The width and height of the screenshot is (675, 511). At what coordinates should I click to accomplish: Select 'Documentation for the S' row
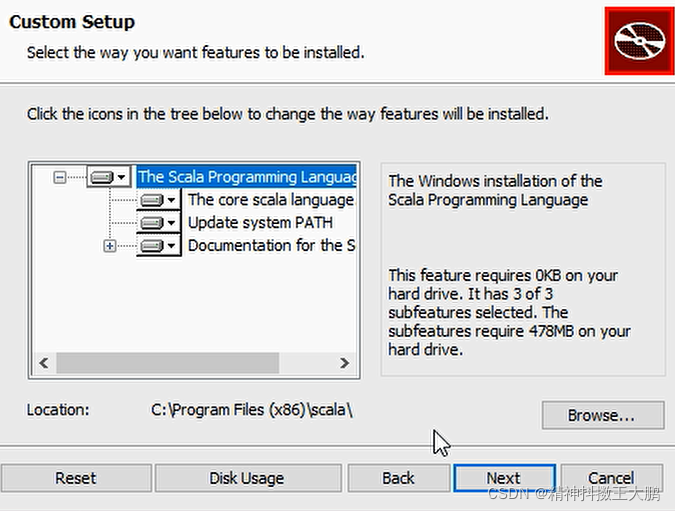(x=271, y=245)
